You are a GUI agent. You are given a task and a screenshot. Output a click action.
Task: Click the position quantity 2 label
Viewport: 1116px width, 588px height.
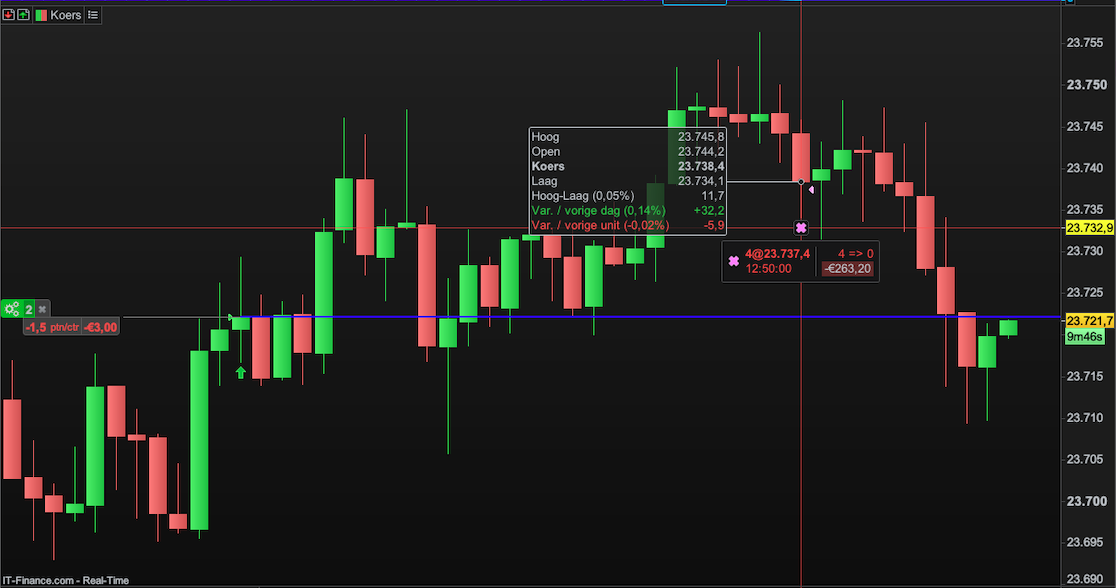click(x=28, y=309)
